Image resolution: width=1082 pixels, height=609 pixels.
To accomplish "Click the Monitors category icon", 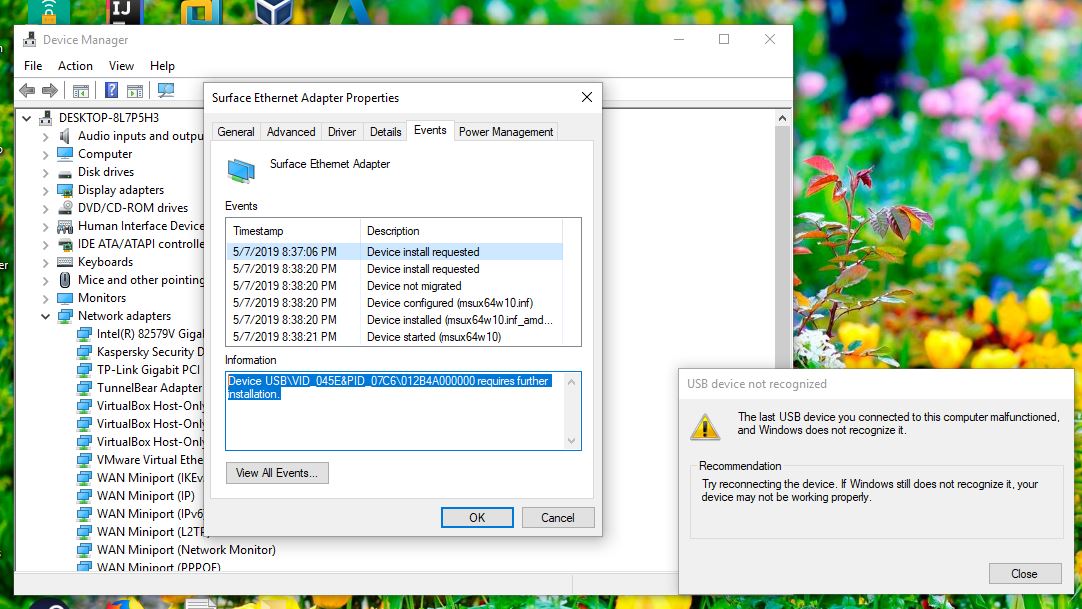I will 65,298.
